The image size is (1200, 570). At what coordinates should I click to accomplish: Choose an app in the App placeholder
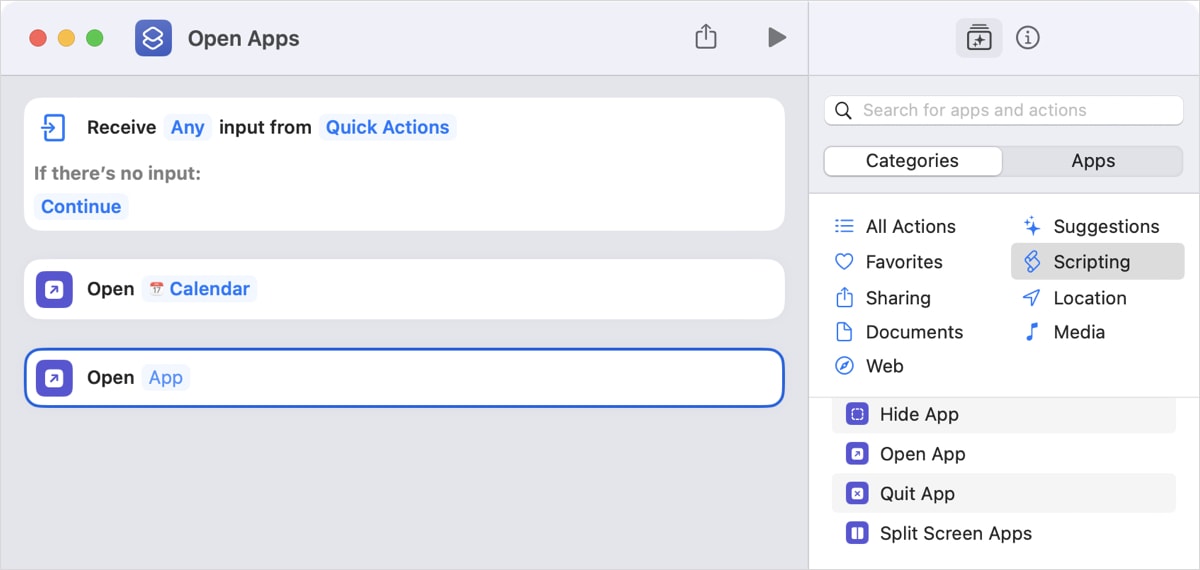166,377
